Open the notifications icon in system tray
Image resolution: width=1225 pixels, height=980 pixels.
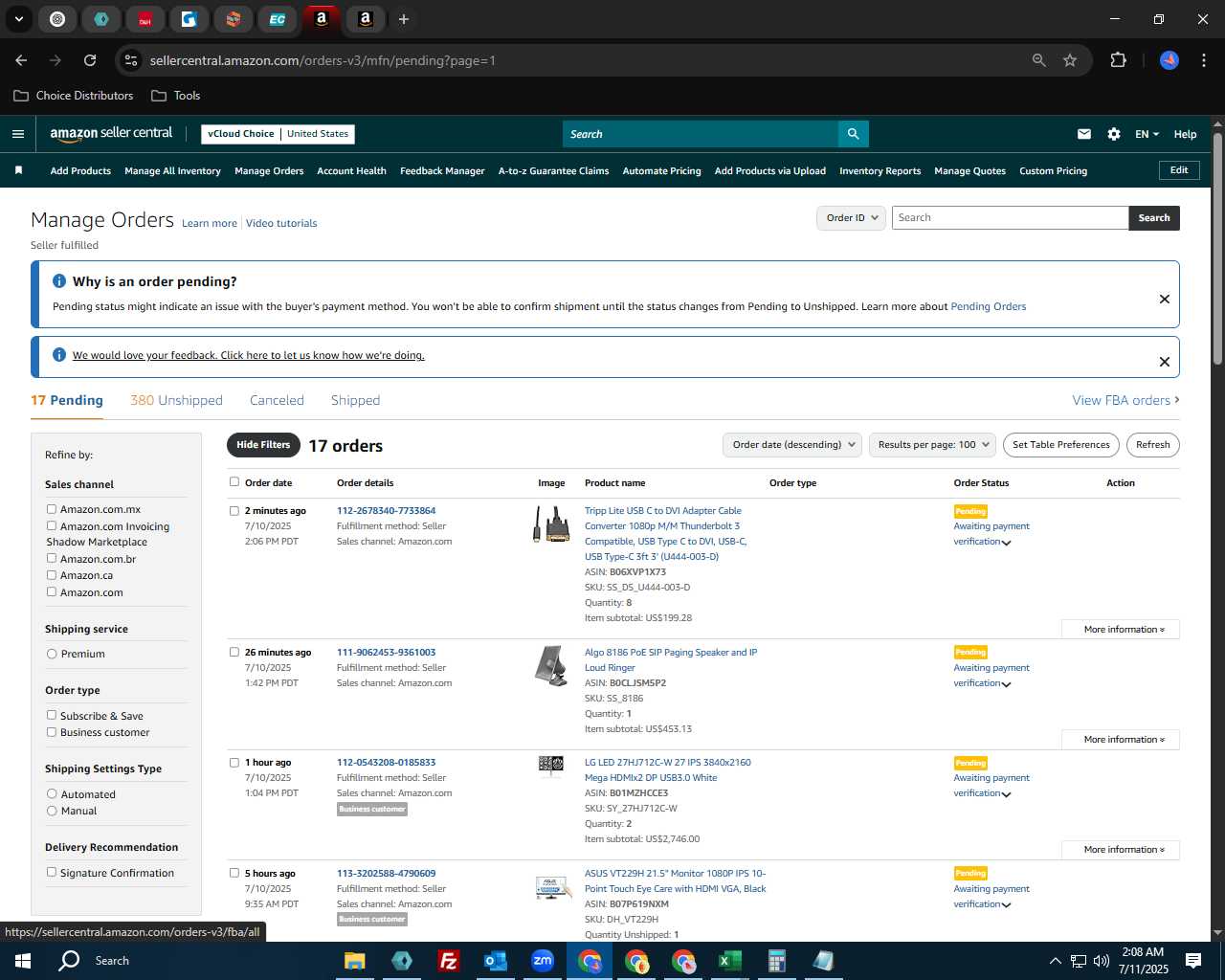click(1193, 961)
